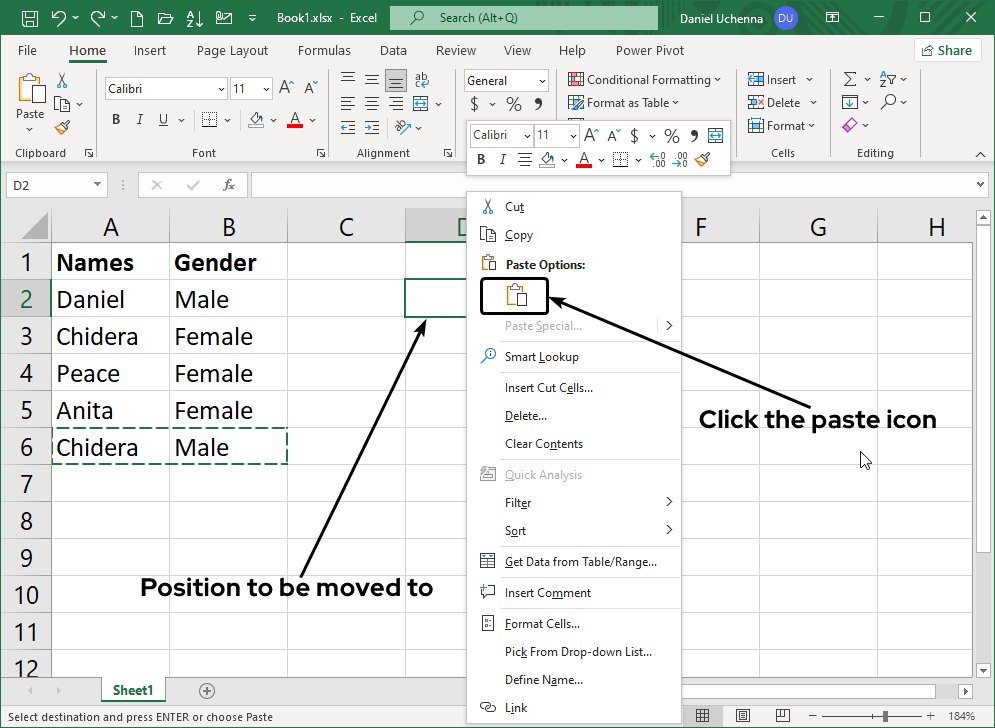This screenshot has width=995, height=728.
Task: Click the Undo arrow in the title bar
Action: point(59,18)
